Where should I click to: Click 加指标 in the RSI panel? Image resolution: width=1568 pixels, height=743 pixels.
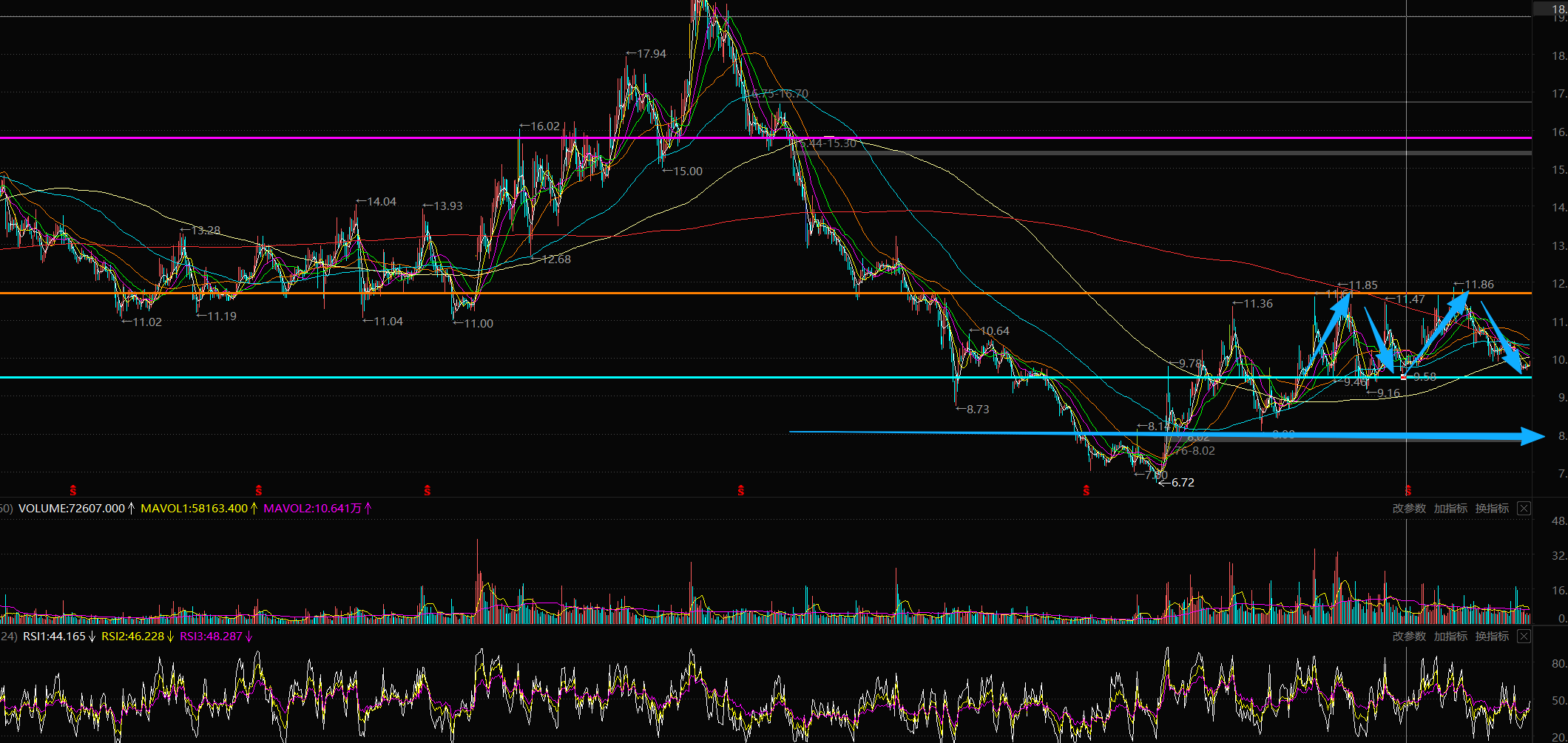pos(1450,637)
